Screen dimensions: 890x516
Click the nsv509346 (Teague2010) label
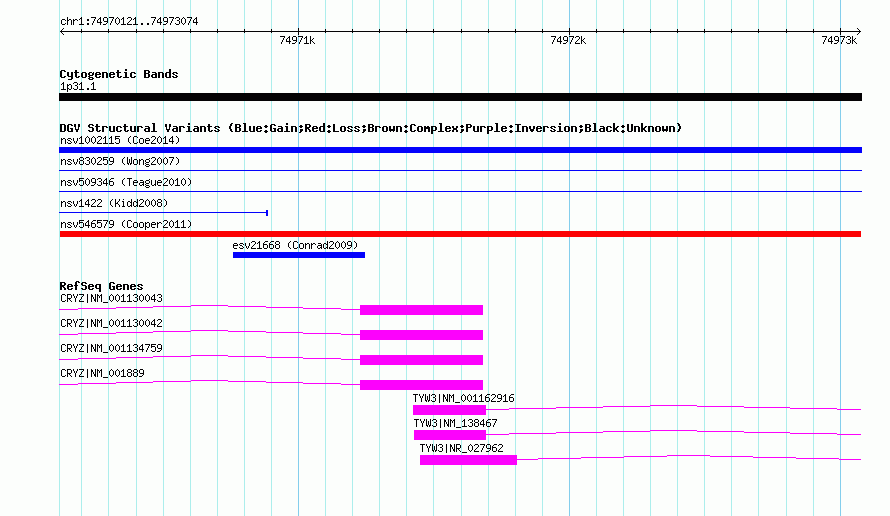[x=126, y=182]
